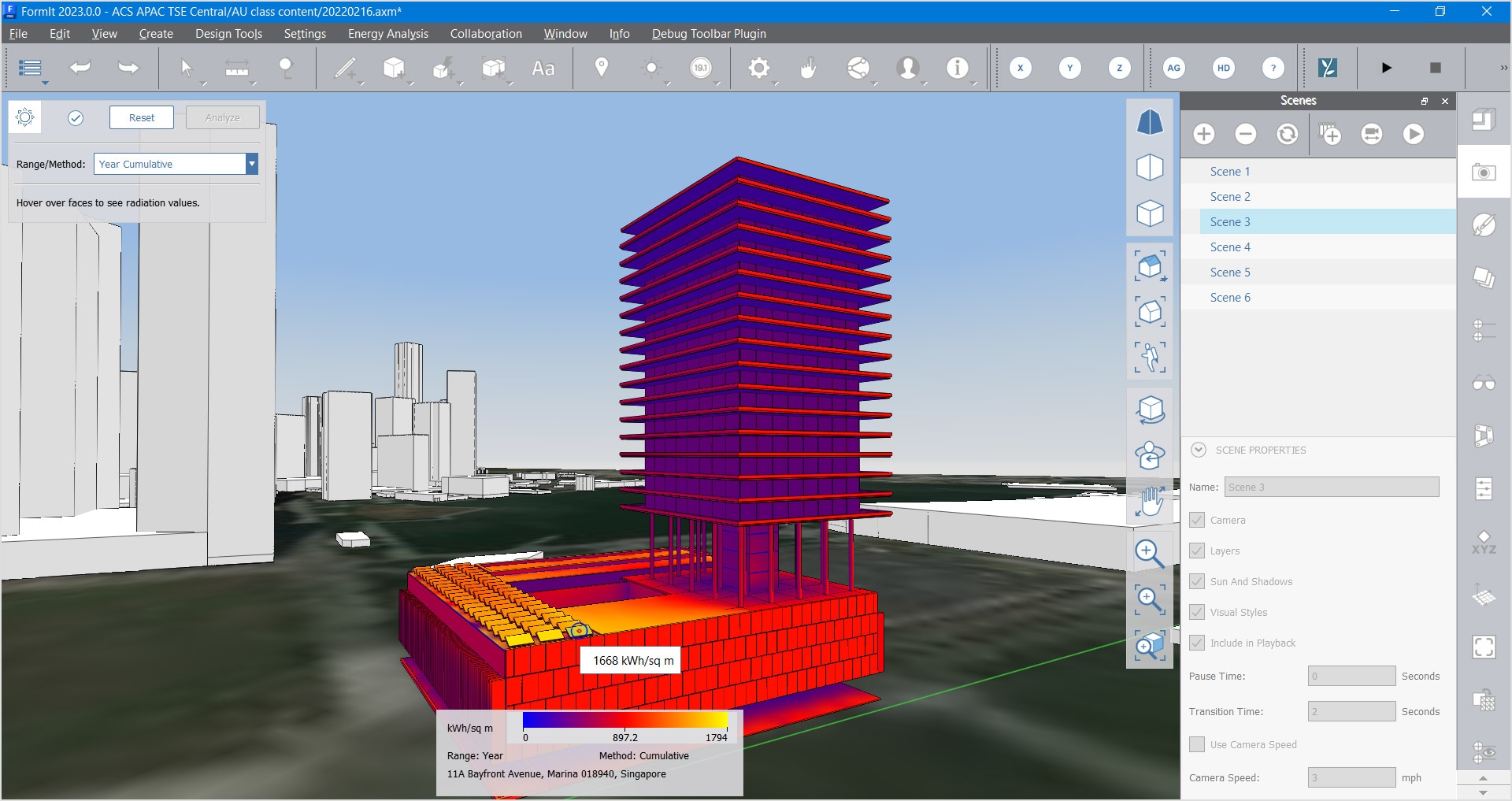Screen dimensions: 1512x801
Task: Open the Energy Analysis menu
Action: click(x=387, y=33)
